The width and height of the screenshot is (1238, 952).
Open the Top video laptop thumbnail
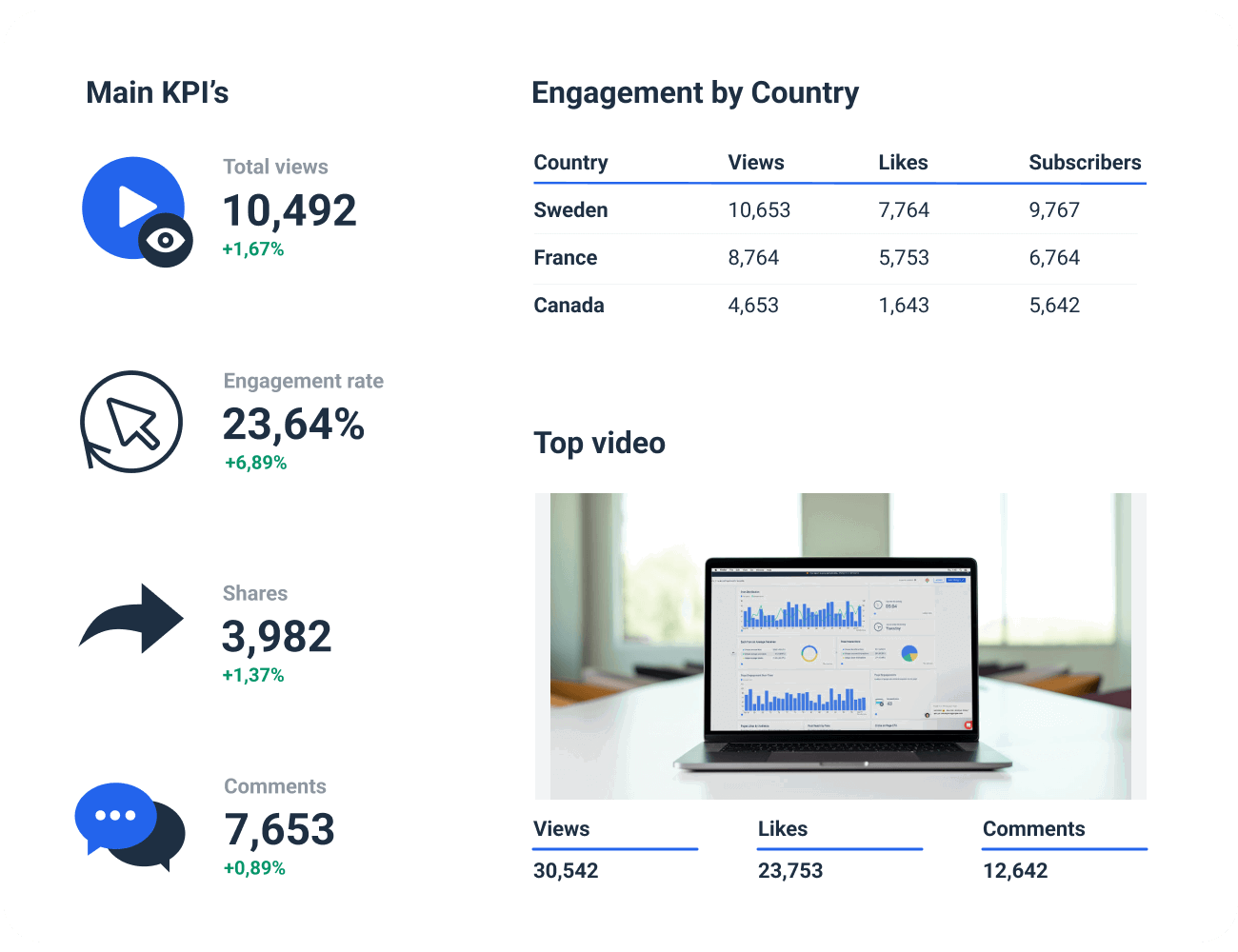(842, 645)
